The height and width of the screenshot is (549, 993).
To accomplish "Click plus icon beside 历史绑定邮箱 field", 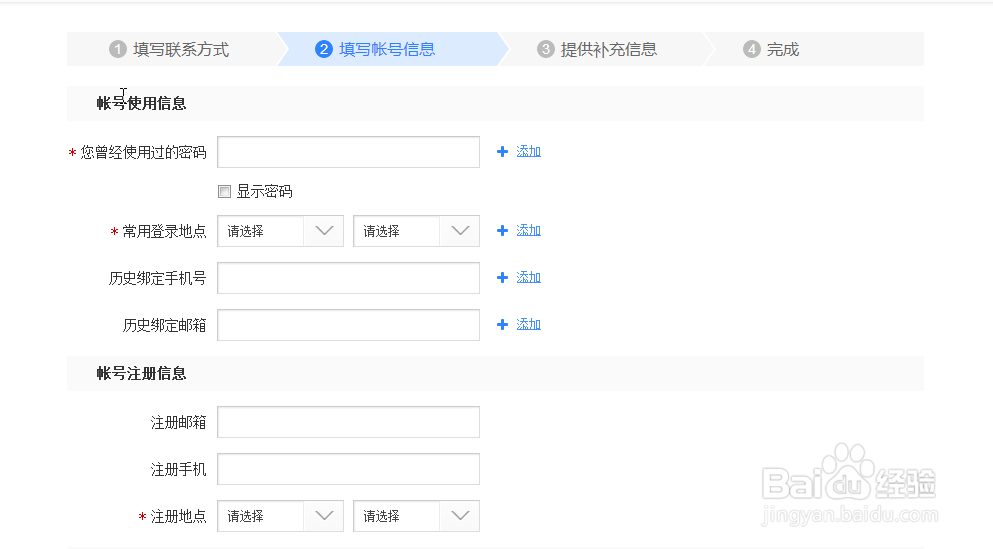I will (502, 325).
